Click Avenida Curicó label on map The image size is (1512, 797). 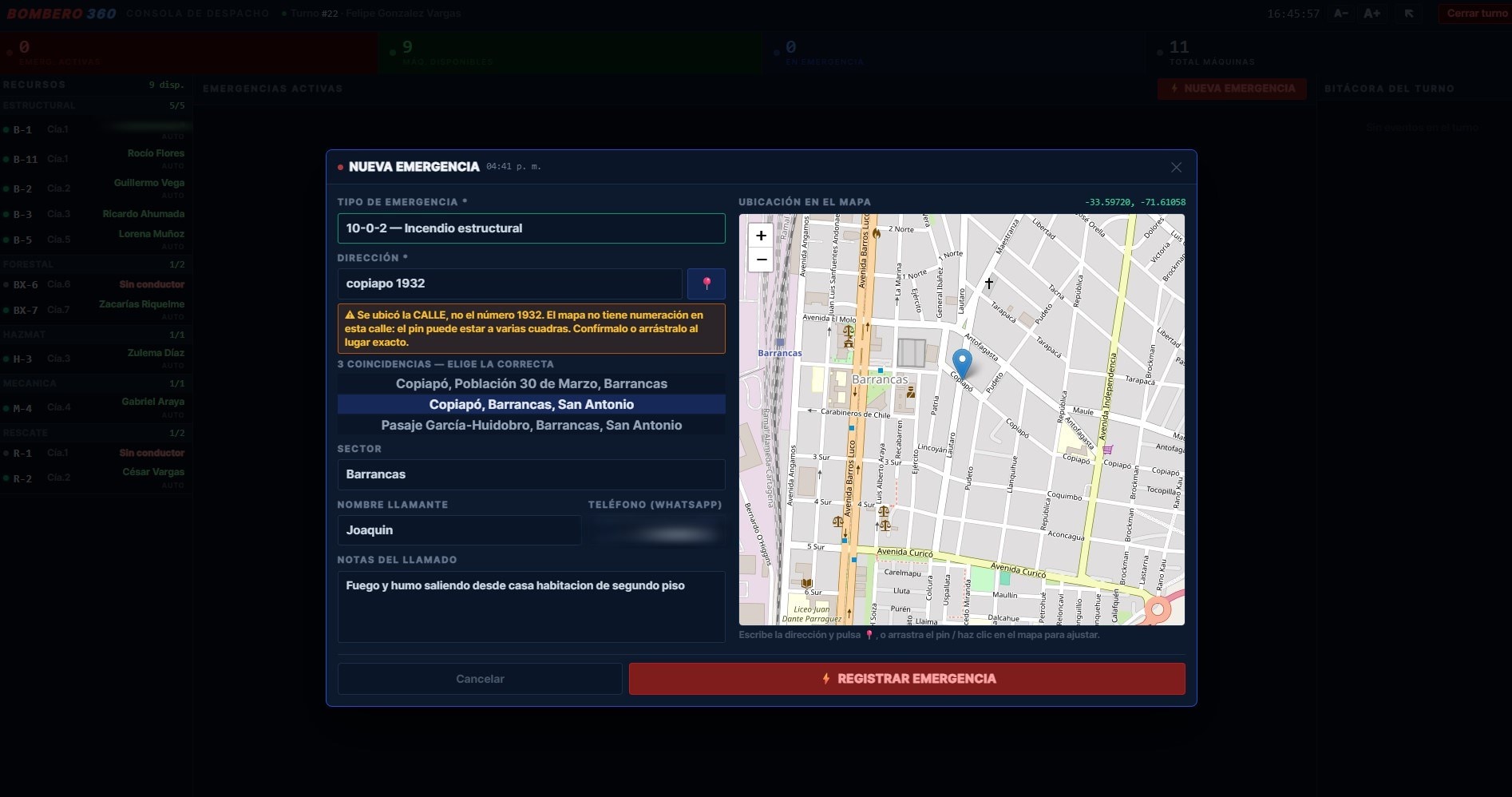904,553
